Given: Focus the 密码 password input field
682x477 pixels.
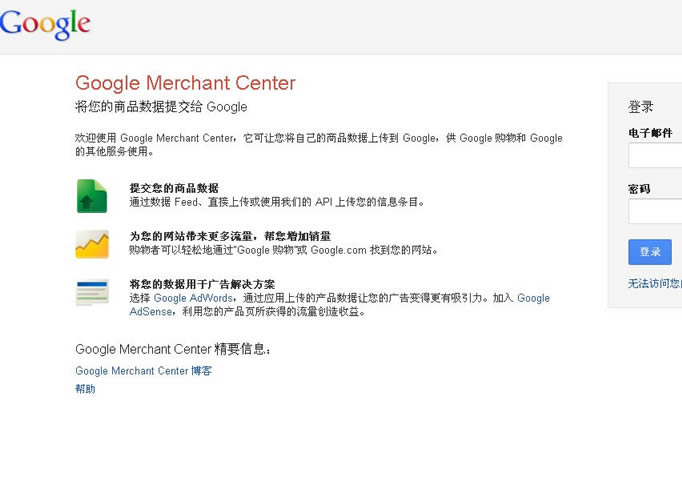Looking at the screenshot, I should click(656, 212).
